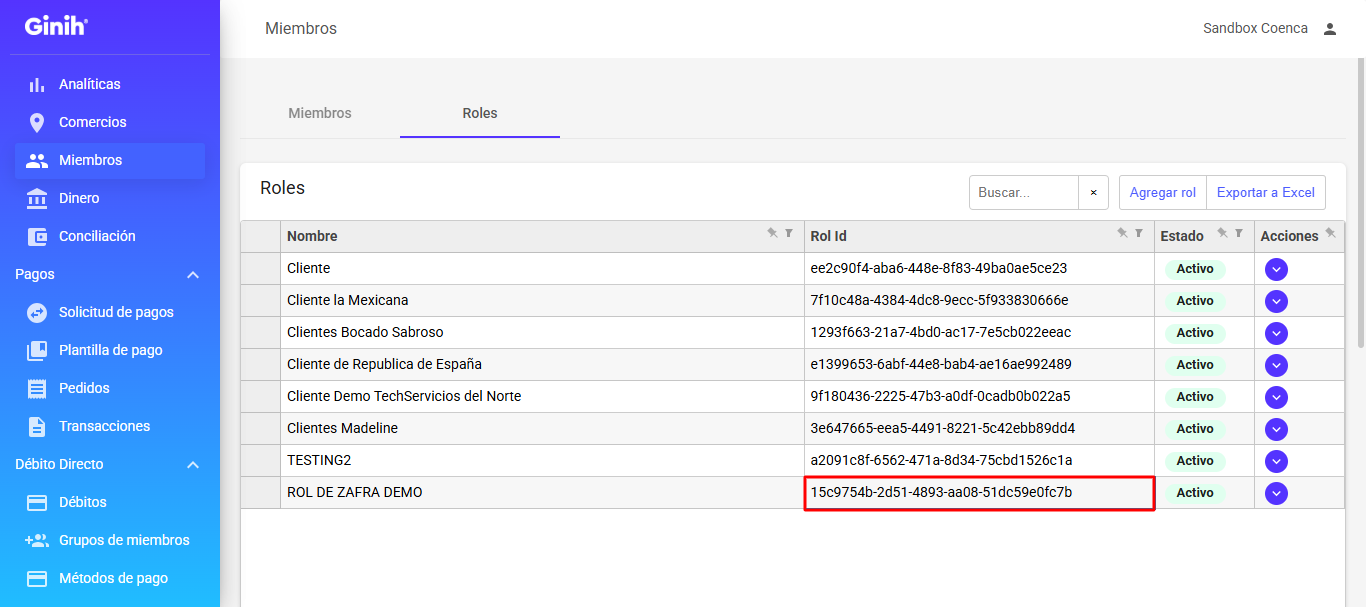Open actions for Cliente de Republica de España
Viewport: 1366px width, 607px height.
tap(1276, 365)
